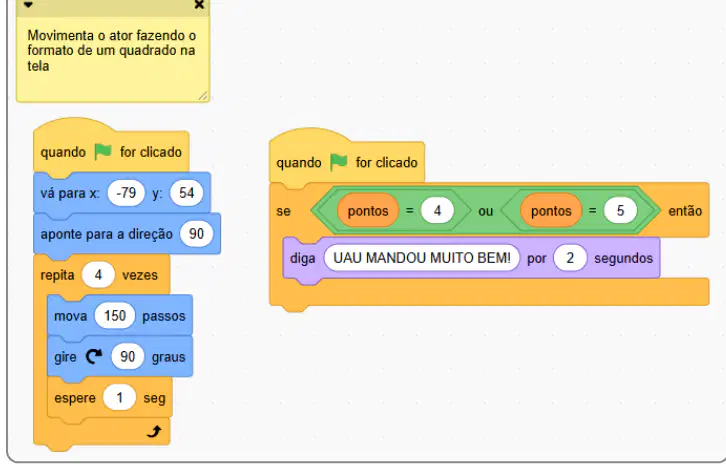Edit direction value 90 in aponte block

click(196, 233)
